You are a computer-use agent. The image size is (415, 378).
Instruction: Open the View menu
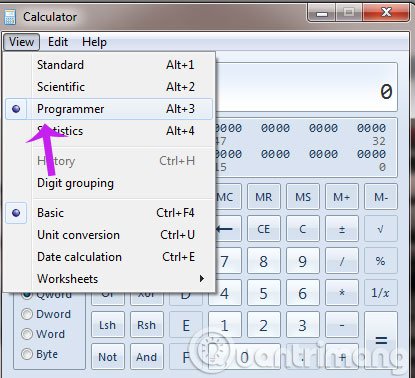[21, 42]
